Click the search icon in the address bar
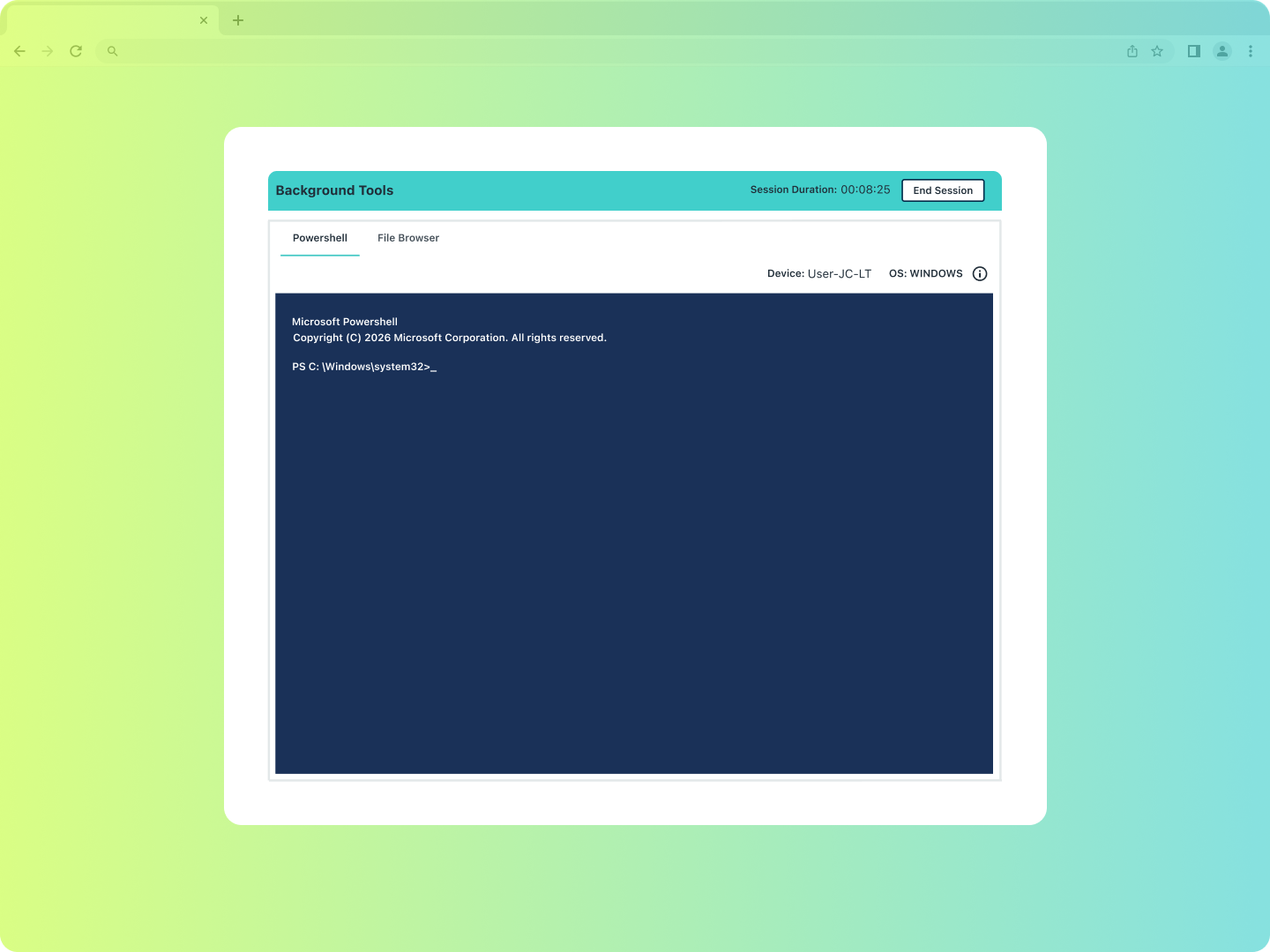 113,51
